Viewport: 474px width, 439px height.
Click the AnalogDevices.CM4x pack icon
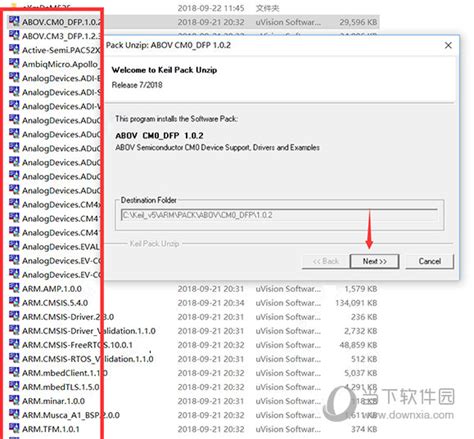pyautogui.click(x=14, y=204)
